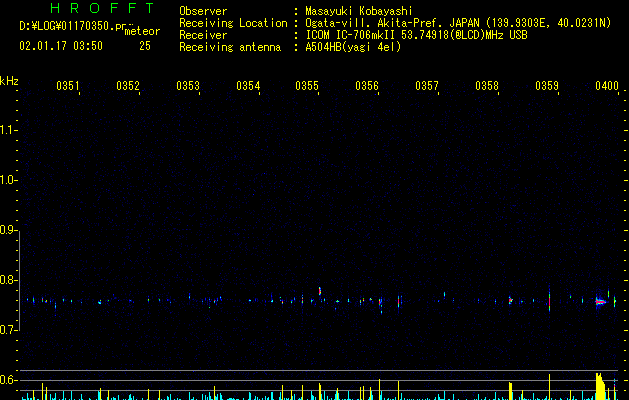Click the Observer label
629x400 pixels.
click(203, 11)
